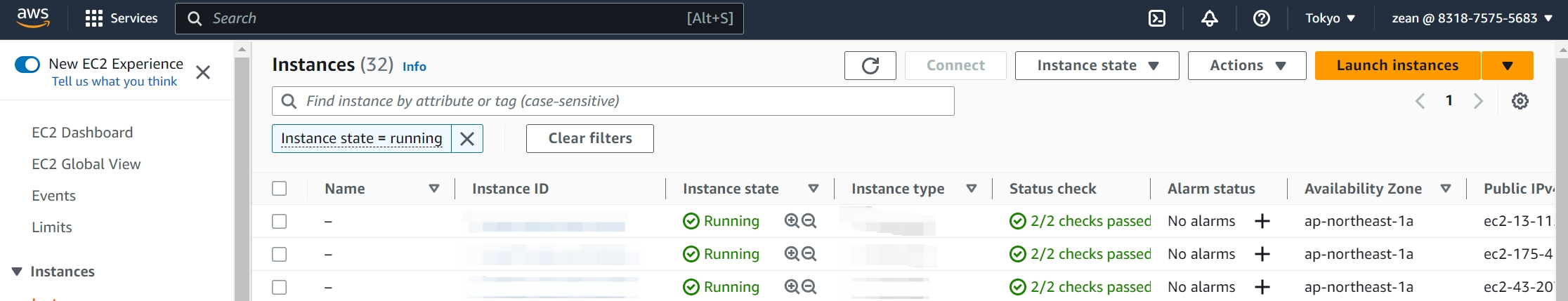
Task: Focus the top AWS Search field
Action: pyautogui.click(x=459, y=18)
